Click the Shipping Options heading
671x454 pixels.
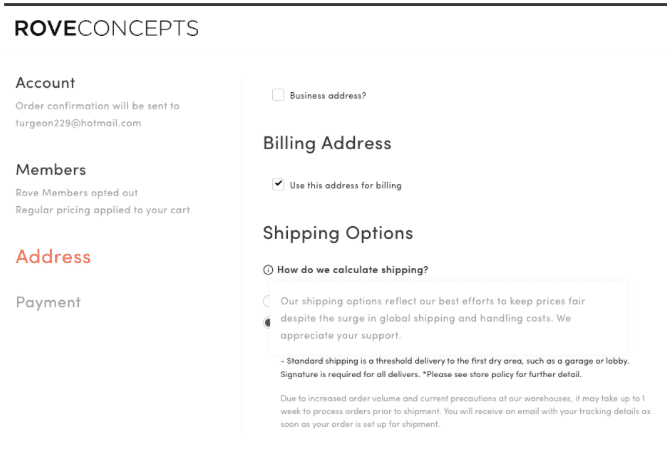click(x=337, y=233)
